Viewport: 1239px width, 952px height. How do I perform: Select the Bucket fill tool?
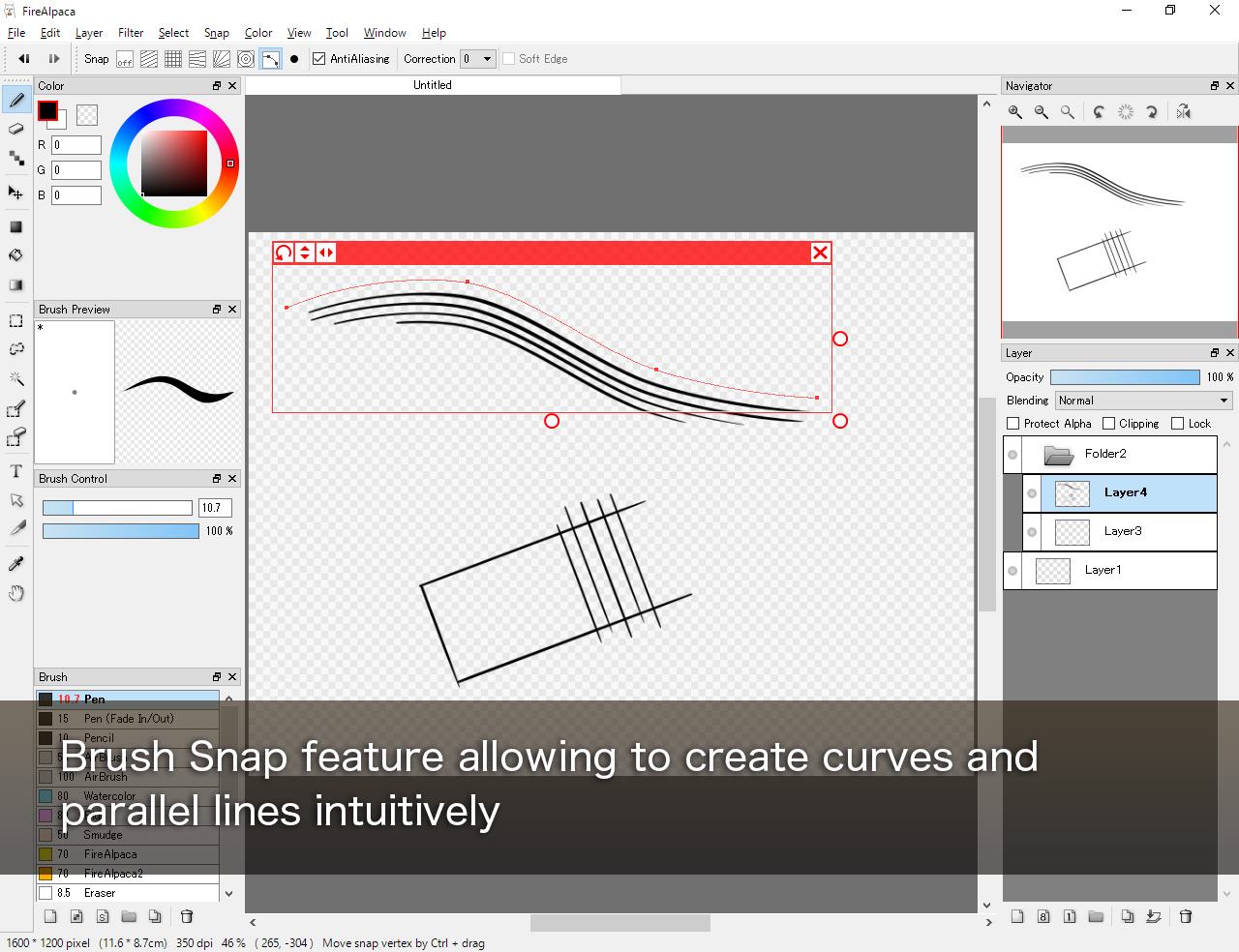[16, 255]
